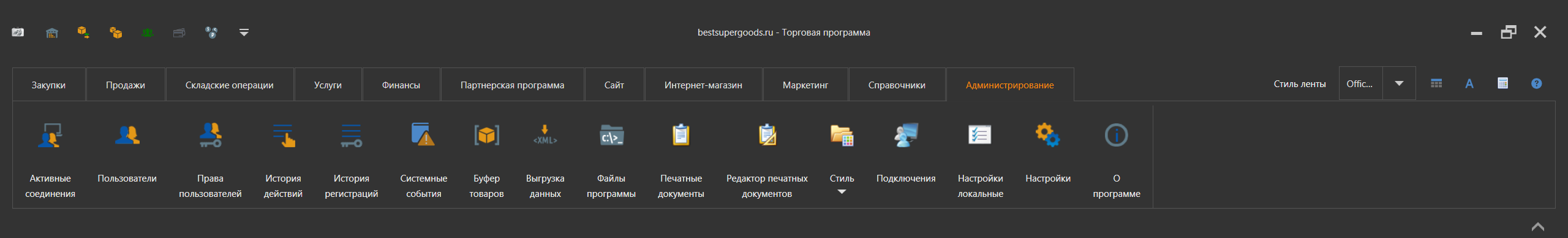This screenshot has height=238, width=1568.
Task: Switch to the Интернет-магазин tab
Action: [703, 85]
